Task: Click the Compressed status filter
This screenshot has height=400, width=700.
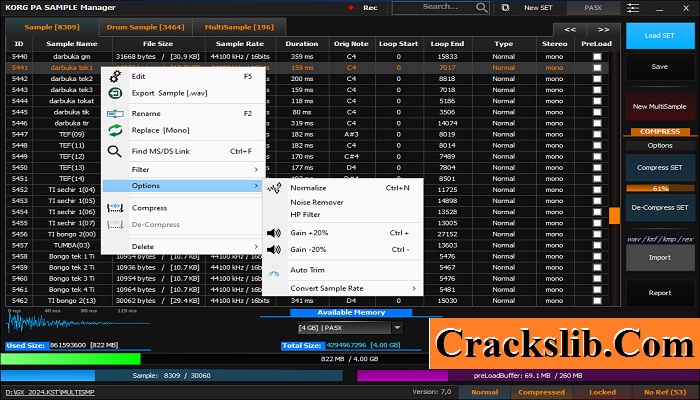Action: tap(541, 392)
